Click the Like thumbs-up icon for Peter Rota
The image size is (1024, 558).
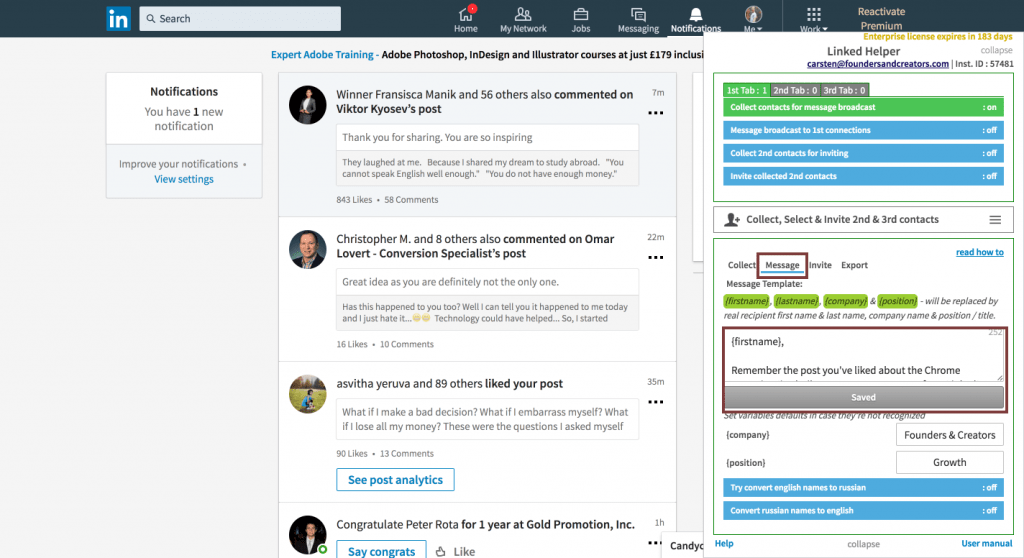(441, 551)
